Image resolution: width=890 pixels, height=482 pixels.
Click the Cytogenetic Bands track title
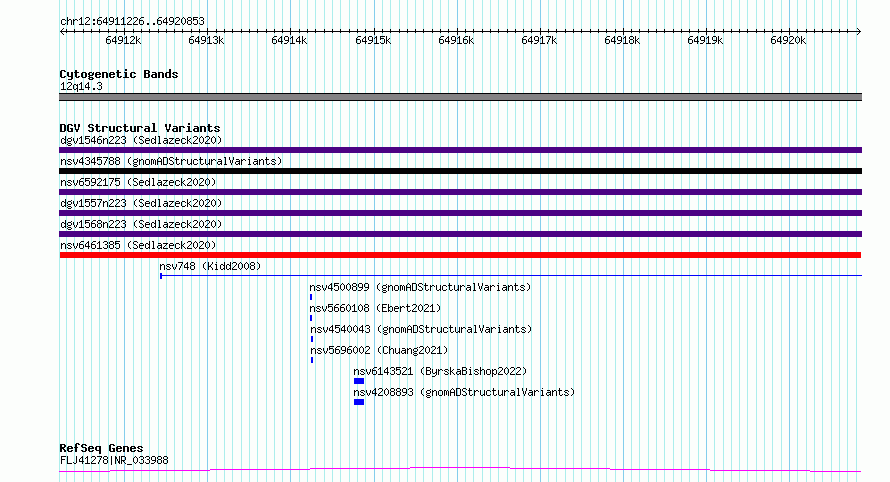click(x=119, y=74)
